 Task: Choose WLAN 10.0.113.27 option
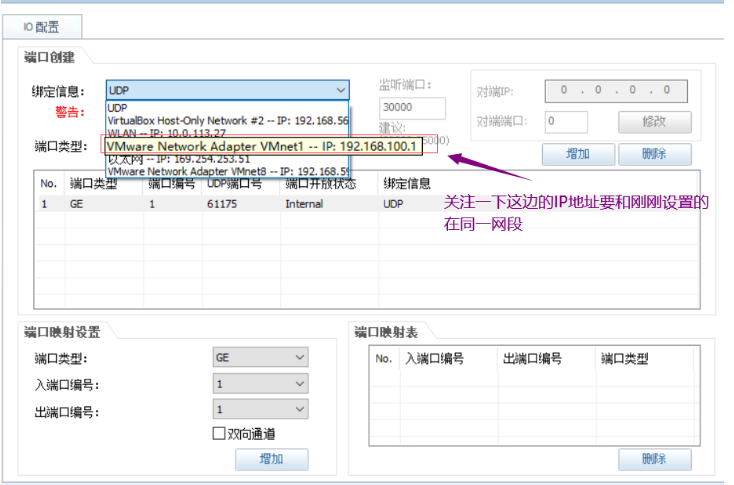pos(228,132)
